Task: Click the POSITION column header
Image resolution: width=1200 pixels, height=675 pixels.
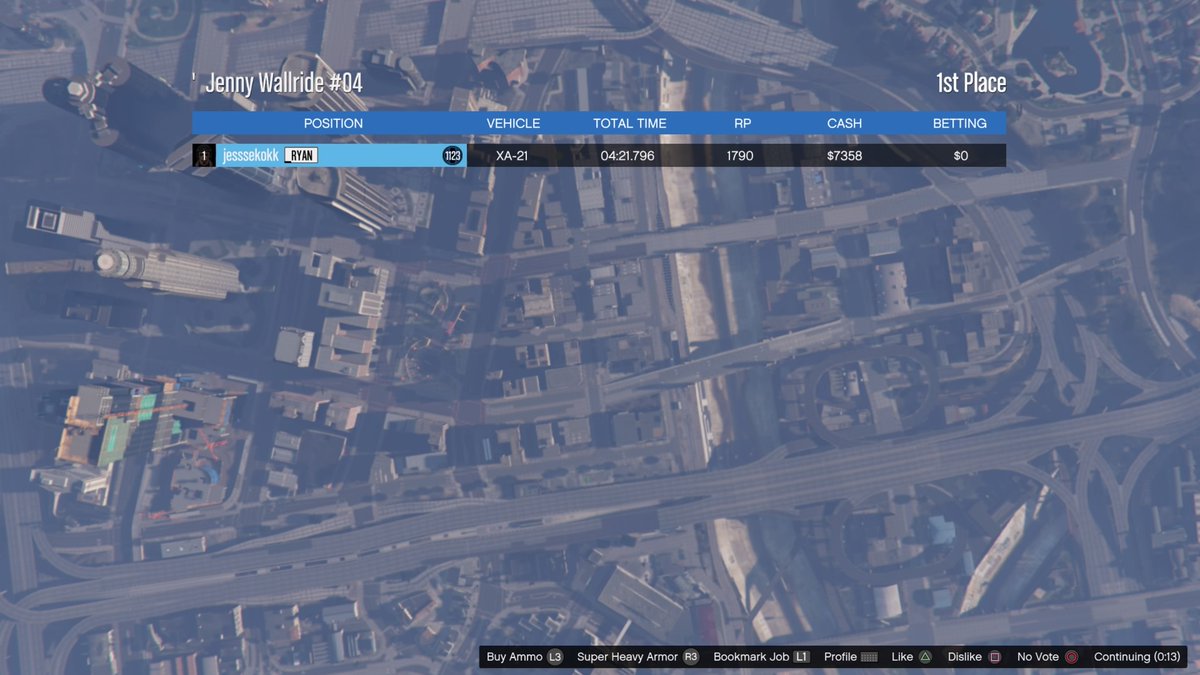Action: pos(333,123)
